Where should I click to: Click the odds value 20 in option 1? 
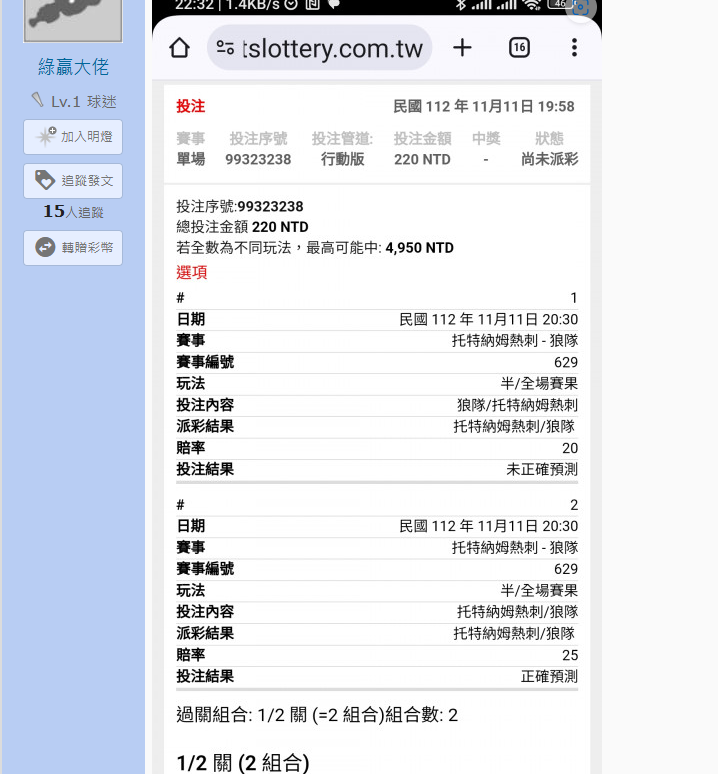click(x=570, y=448)
